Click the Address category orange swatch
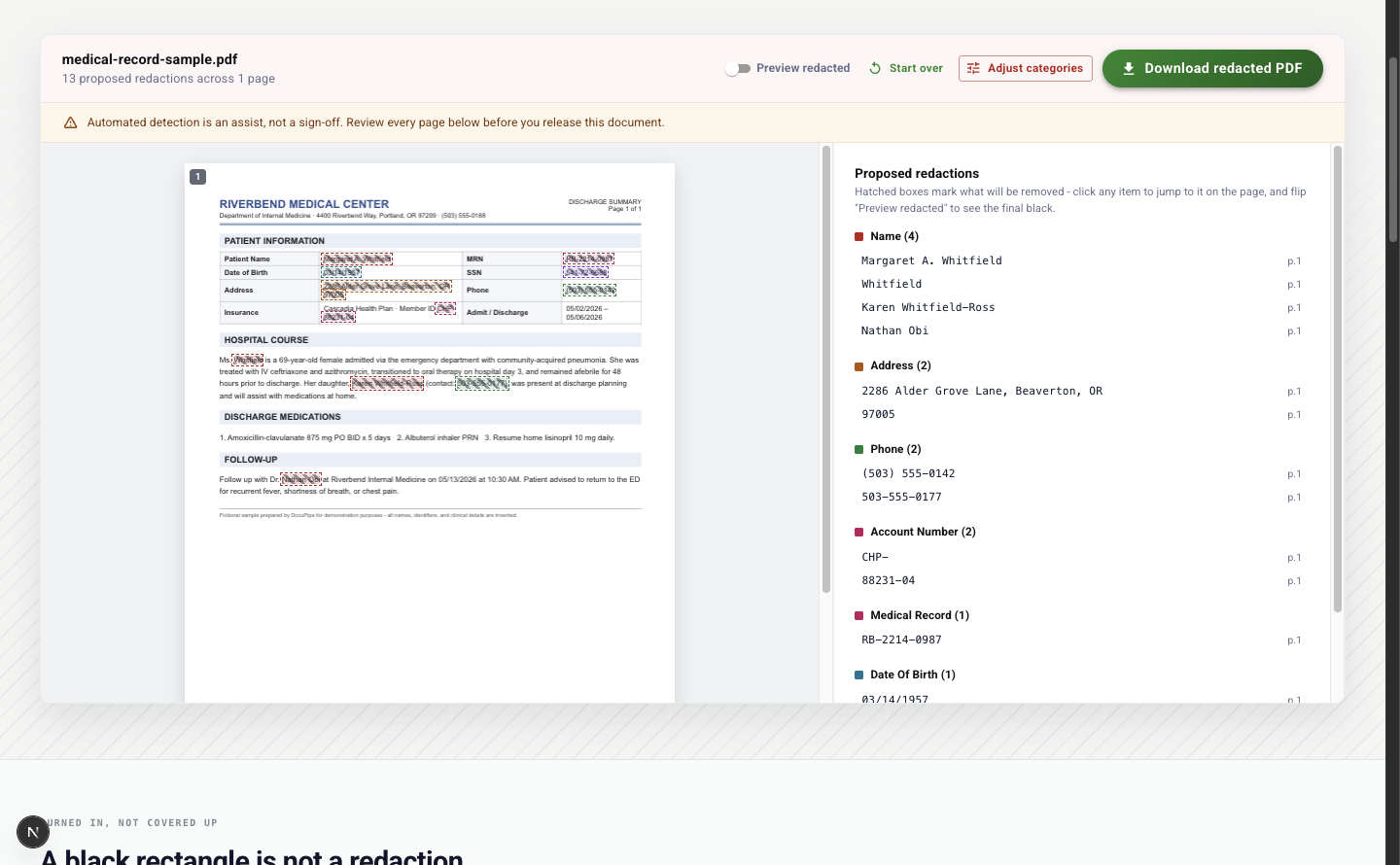Image resolution: width=1400 pixels, height=865 pixels. [x=859, y=366]
